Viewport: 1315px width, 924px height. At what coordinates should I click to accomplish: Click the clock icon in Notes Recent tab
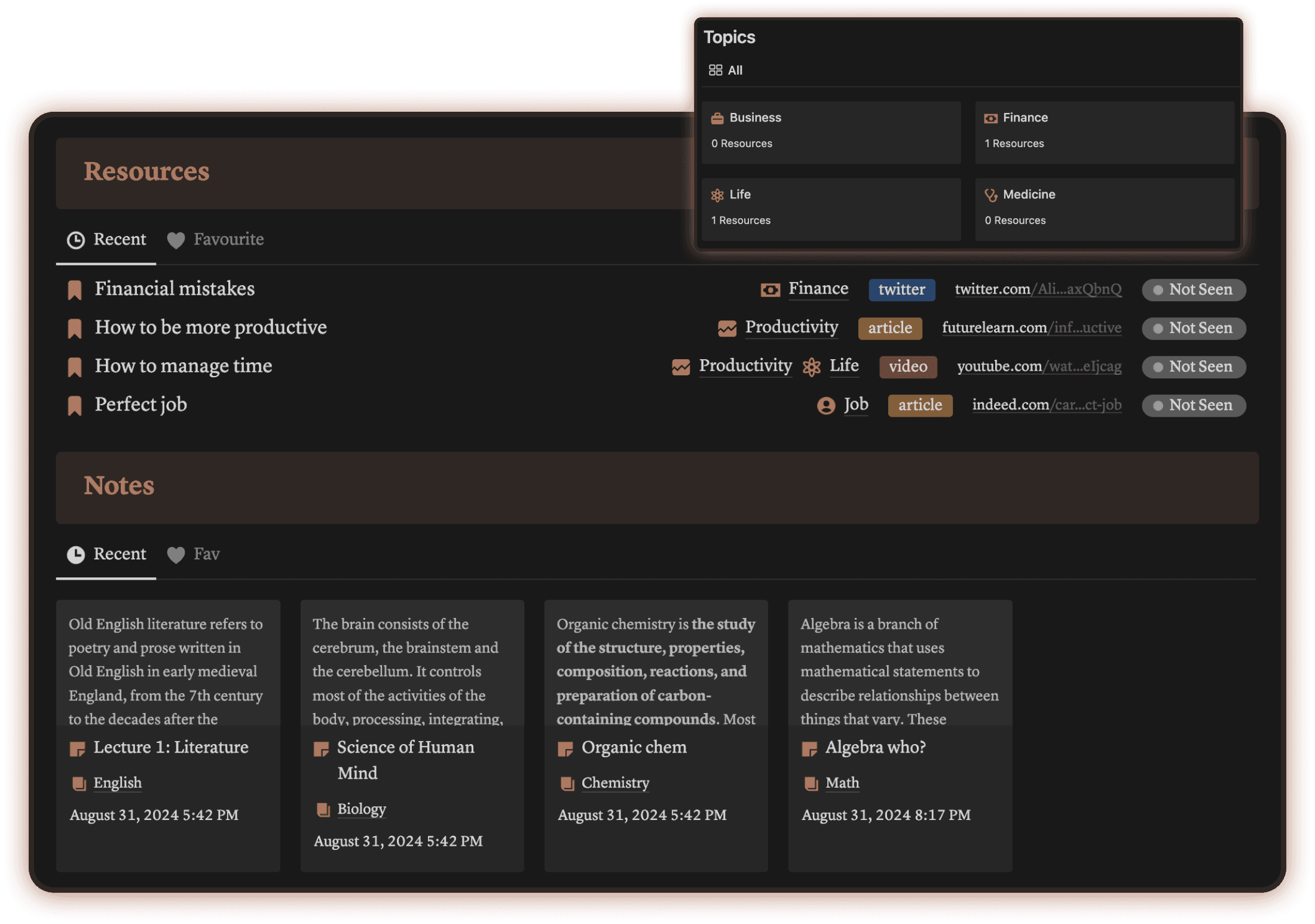76,555
